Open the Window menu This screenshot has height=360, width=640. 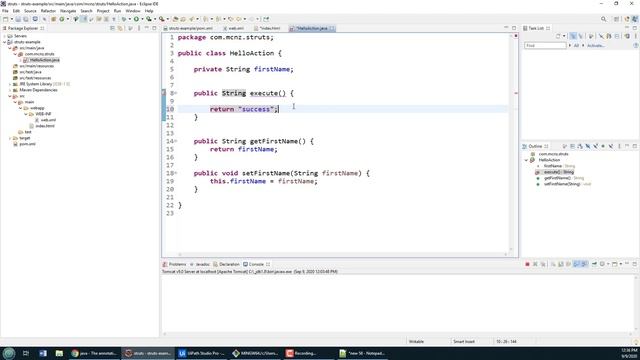[133, 11]
